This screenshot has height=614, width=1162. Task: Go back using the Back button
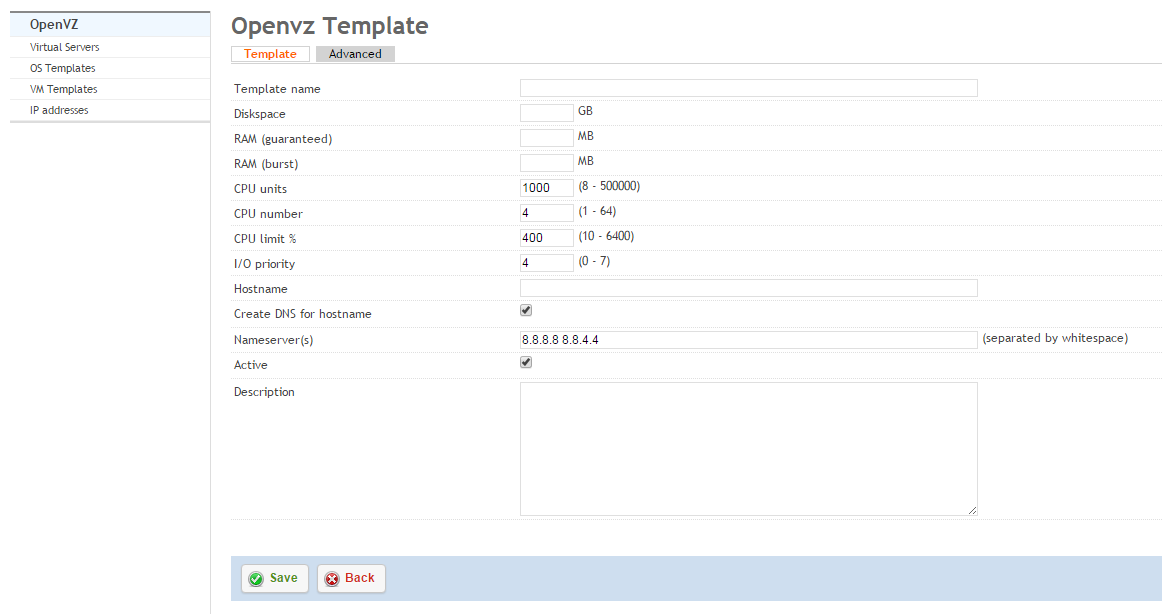pos(351,578)
